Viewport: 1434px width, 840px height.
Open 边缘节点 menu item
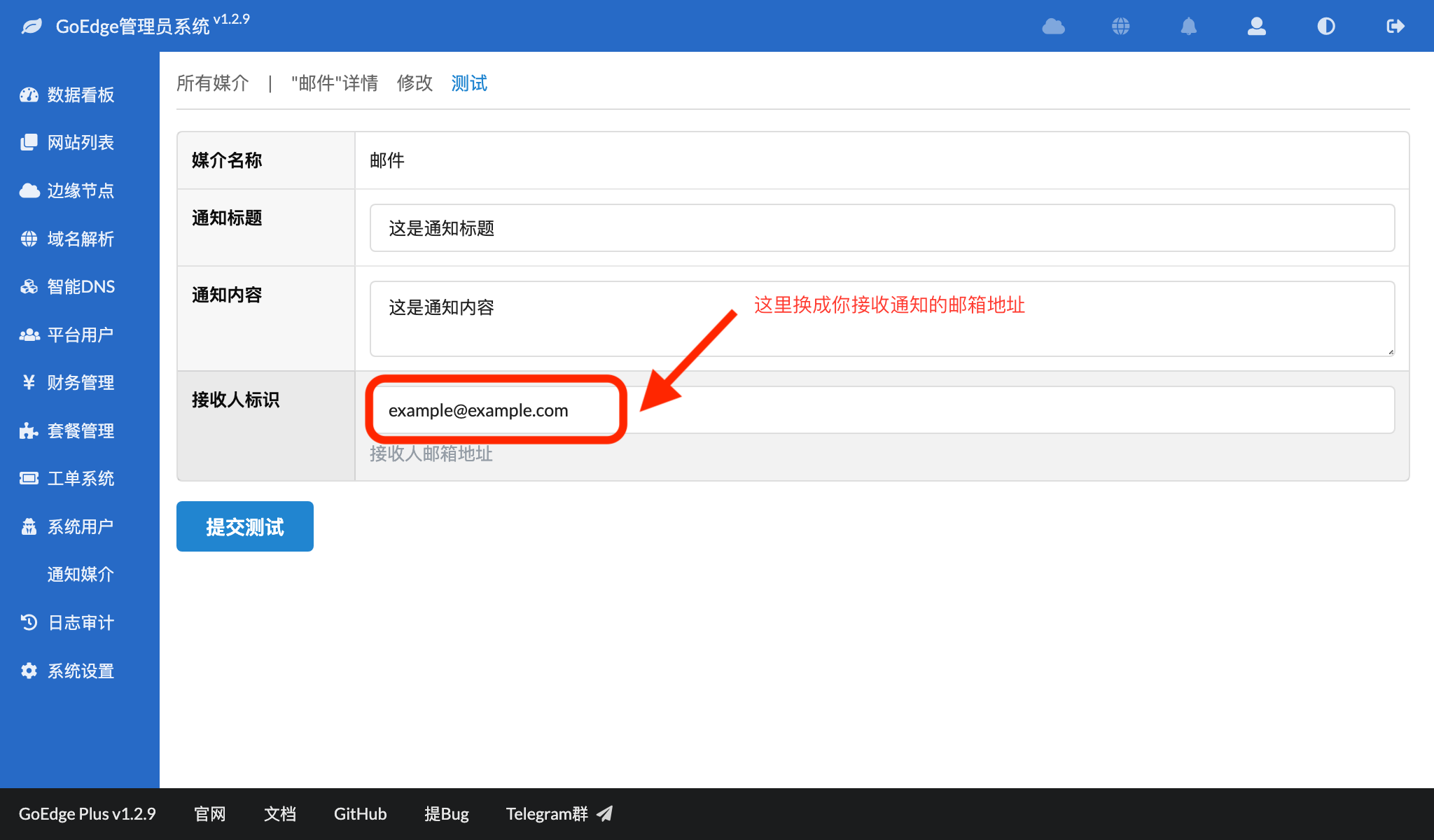tap(80, 190)
